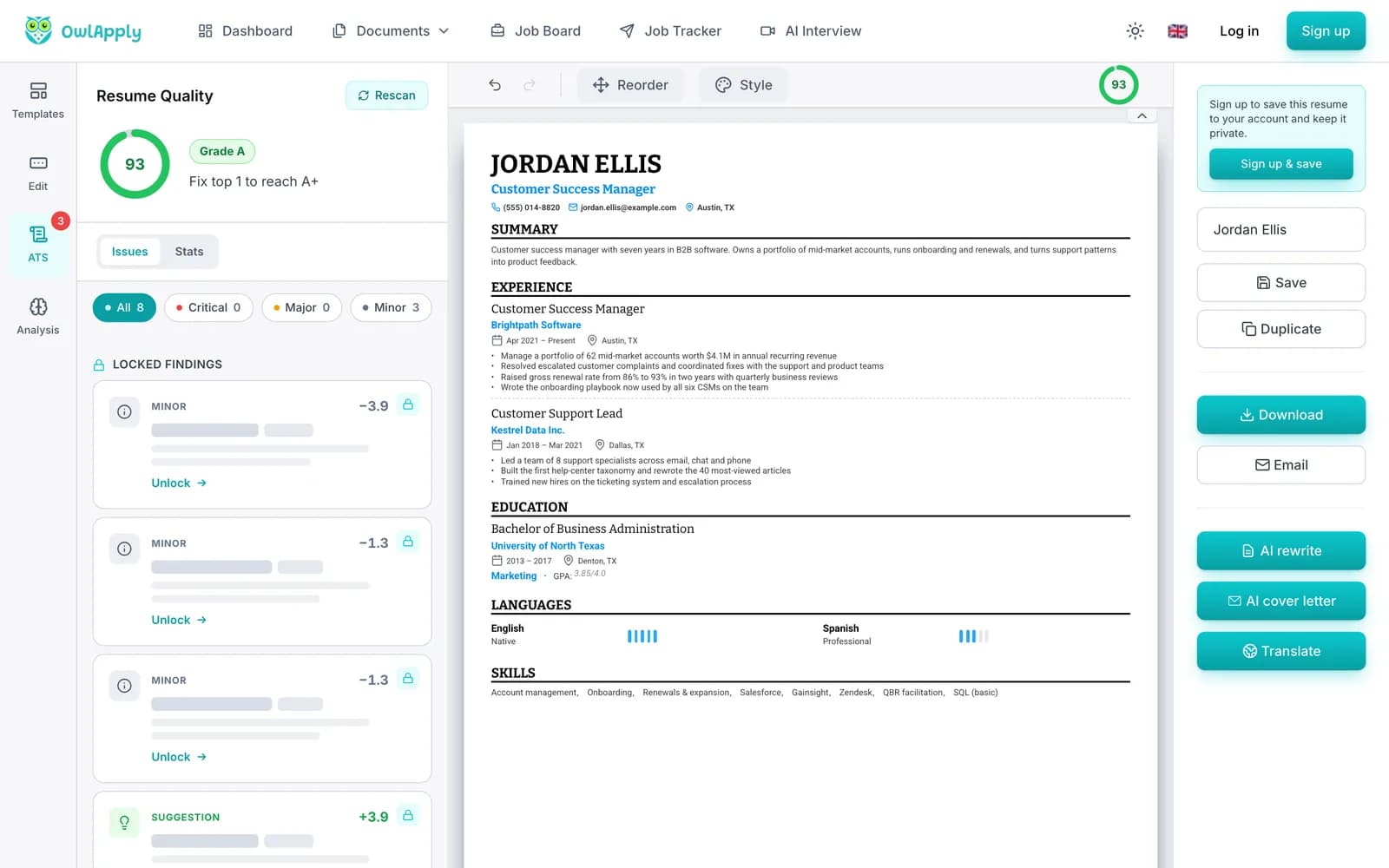The width and height of the screenshot is (1389, 868).
Task: Click lock icon on the +3.9 suggestion
Action: pyautogui.click(x=408, y=815)
